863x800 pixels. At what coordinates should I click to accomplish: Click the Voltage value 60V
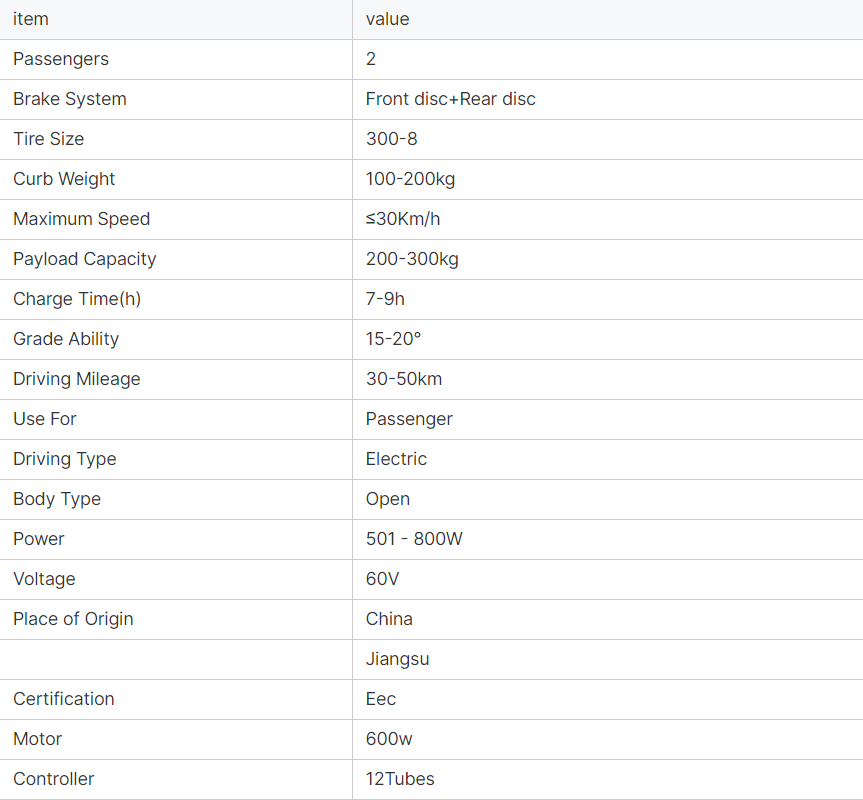[x=383, y=579]
